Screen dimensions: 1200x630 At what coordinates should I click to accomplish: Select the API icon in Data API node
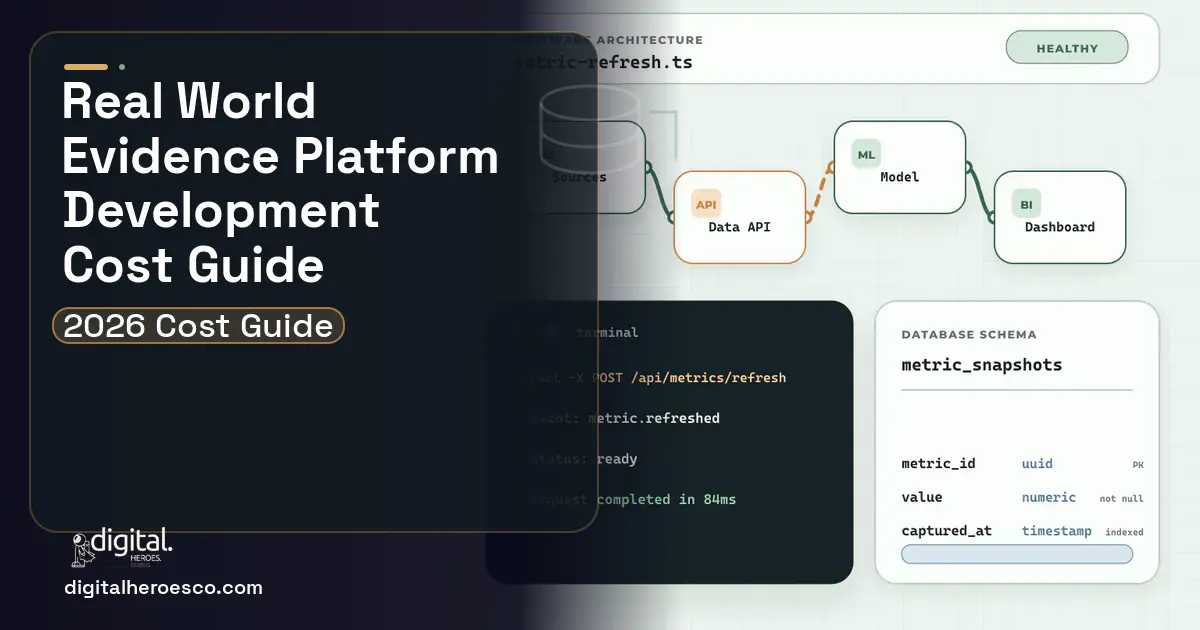(706, 204)
